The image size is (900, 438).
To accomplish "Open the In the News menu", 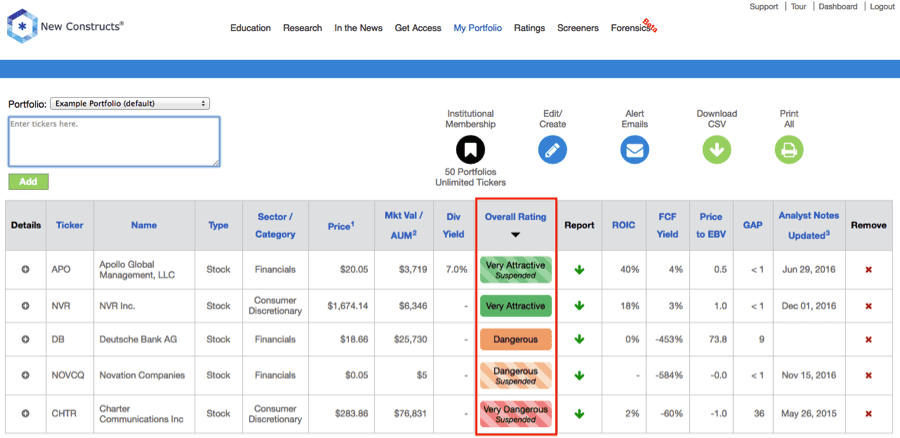I will click(358, 28).
